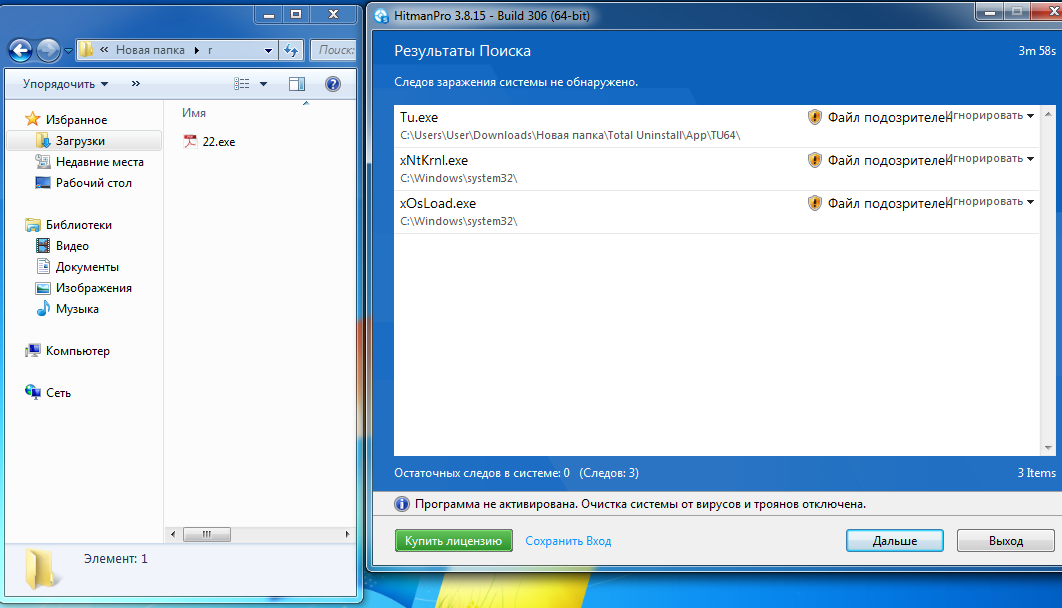Select the xNtKrnl.exe result row

(x=716, y=169)
